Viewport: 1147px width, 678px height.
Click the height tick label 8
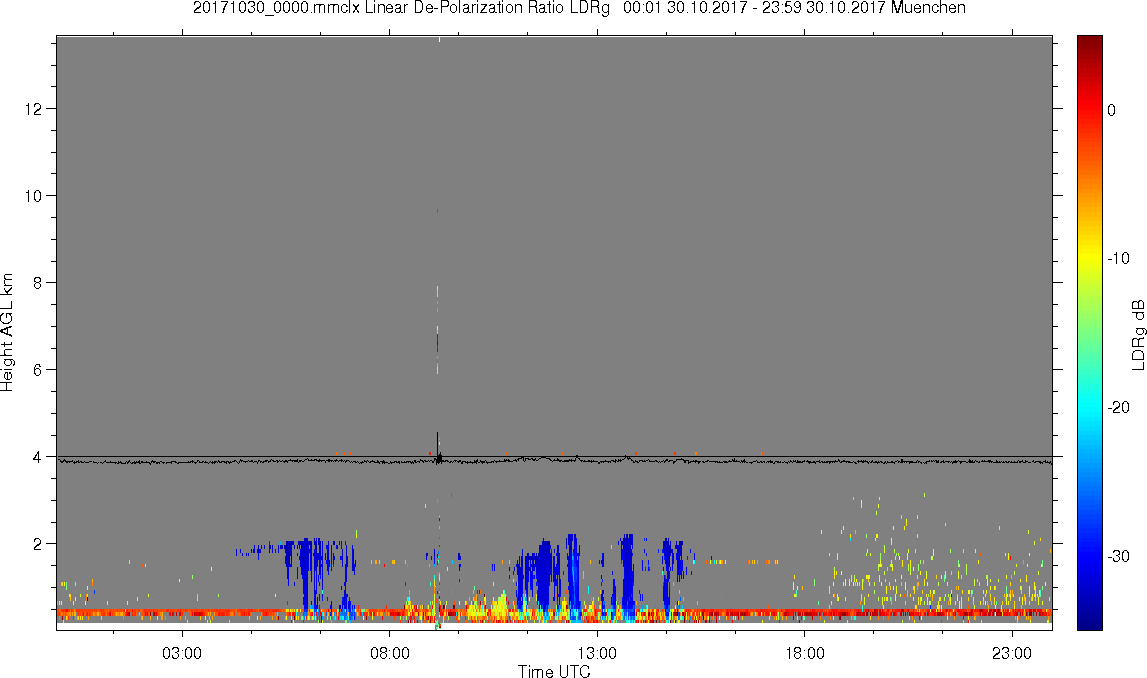(38, 283)
